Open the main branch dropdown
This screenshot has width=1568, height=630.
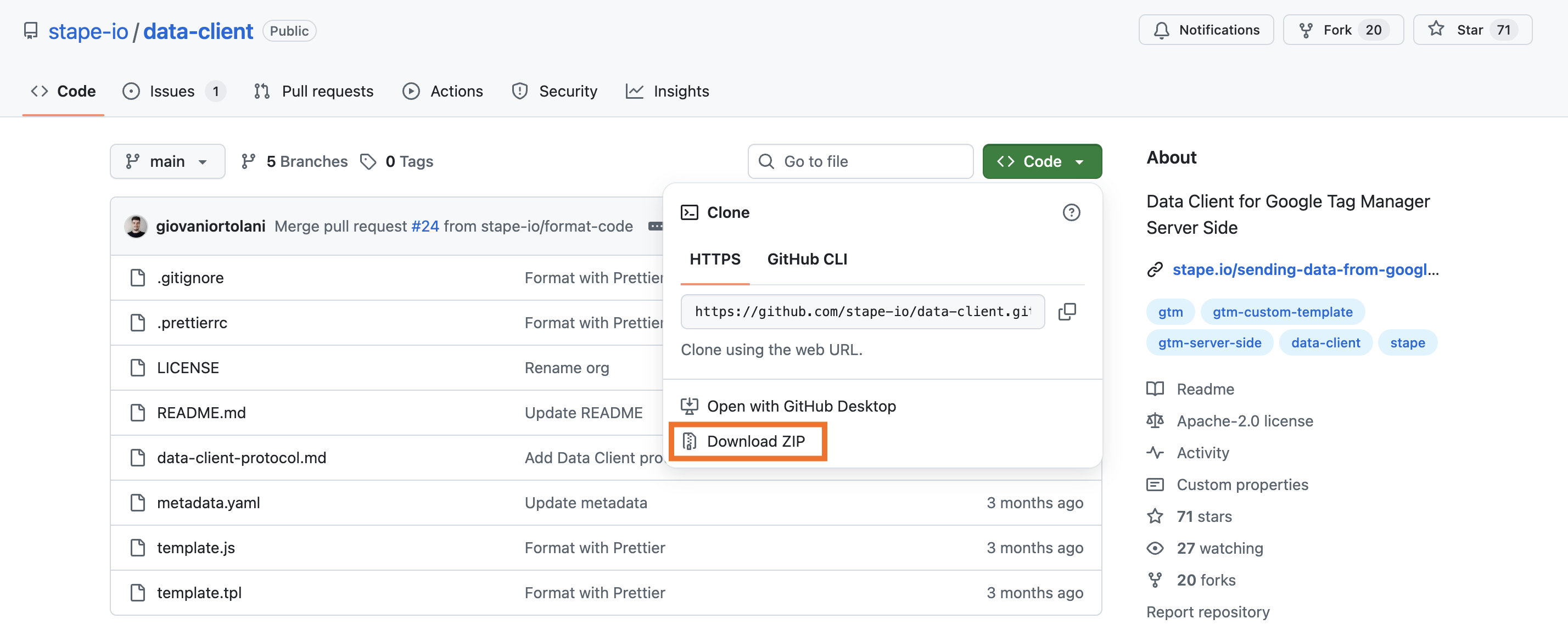click(167, 161)
